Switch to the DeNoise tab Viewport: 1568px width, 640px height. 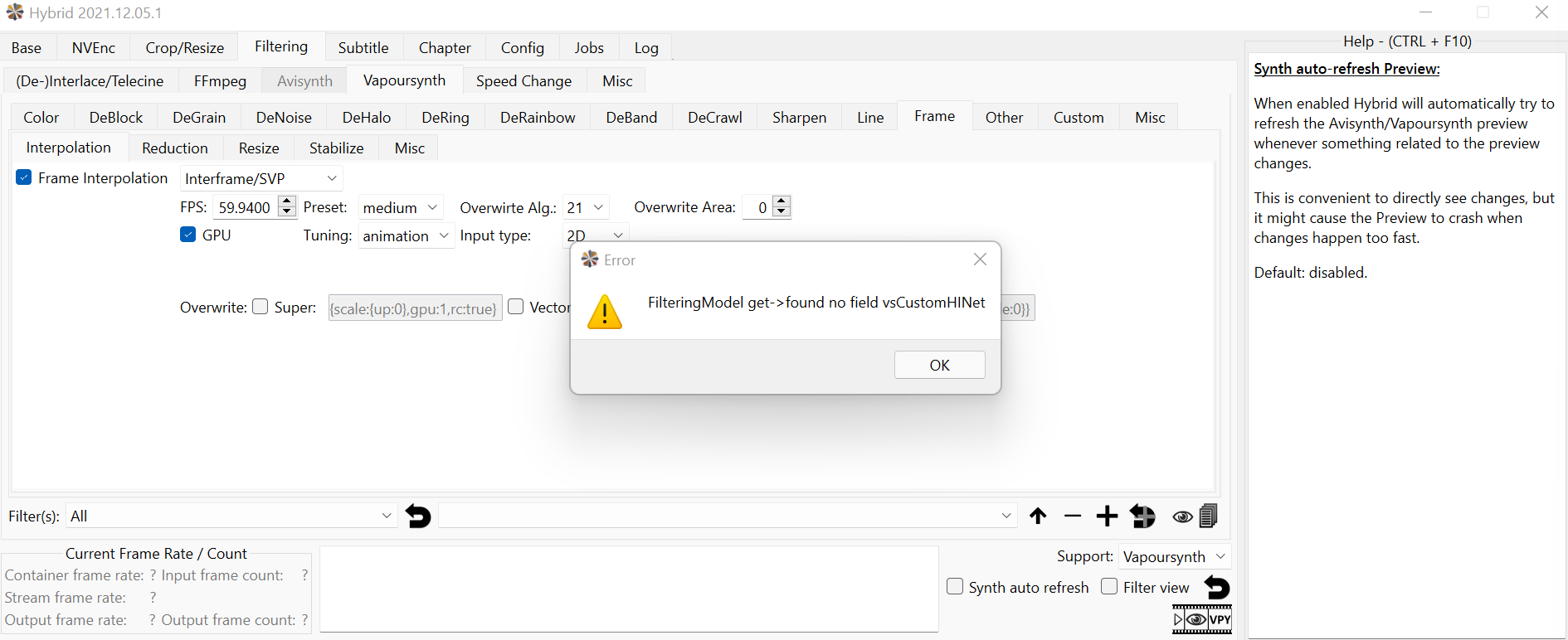pyautogui.click(x=284, y=118)
